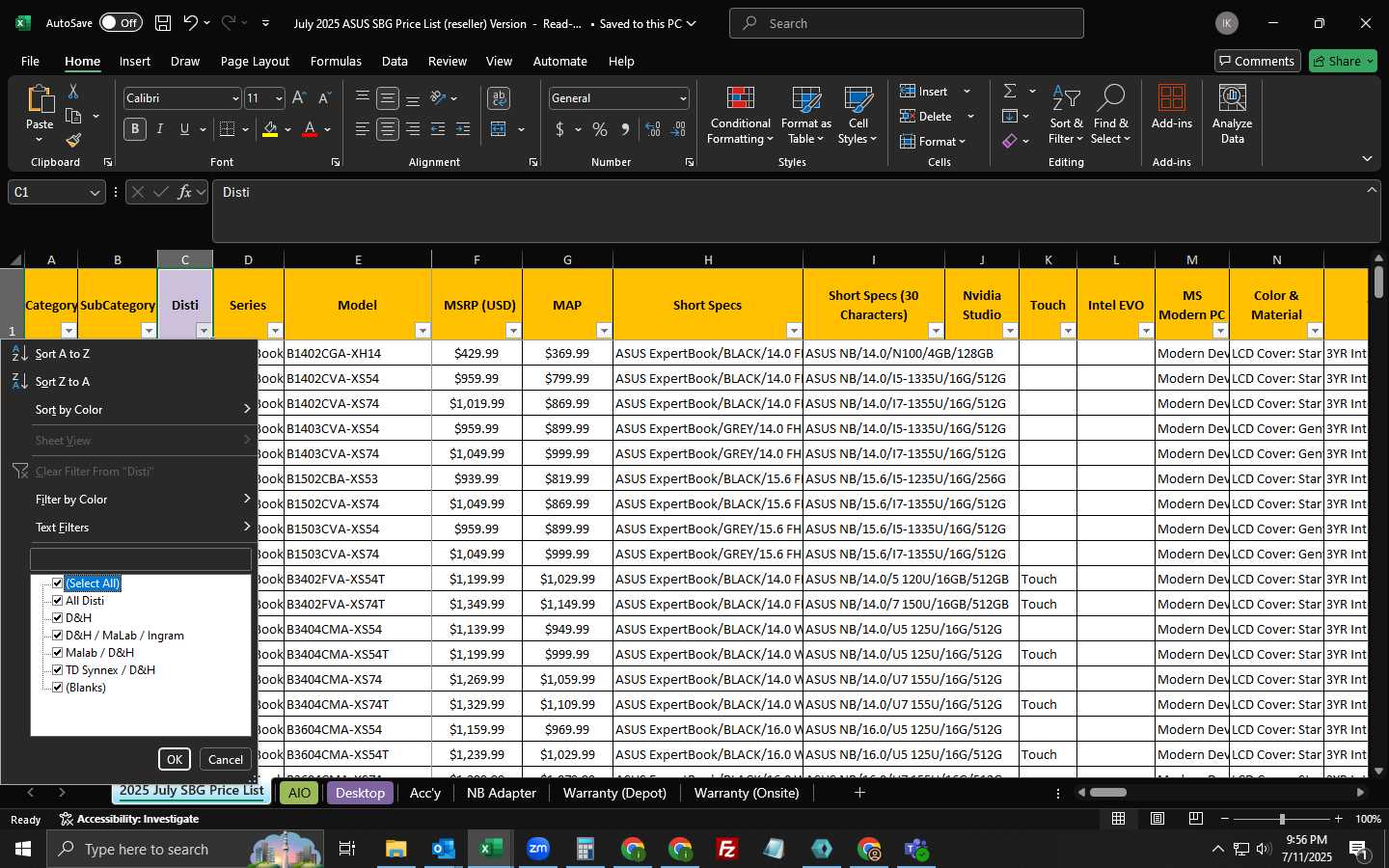Open the Page Layout ribbon tab

tap(255, 61)
